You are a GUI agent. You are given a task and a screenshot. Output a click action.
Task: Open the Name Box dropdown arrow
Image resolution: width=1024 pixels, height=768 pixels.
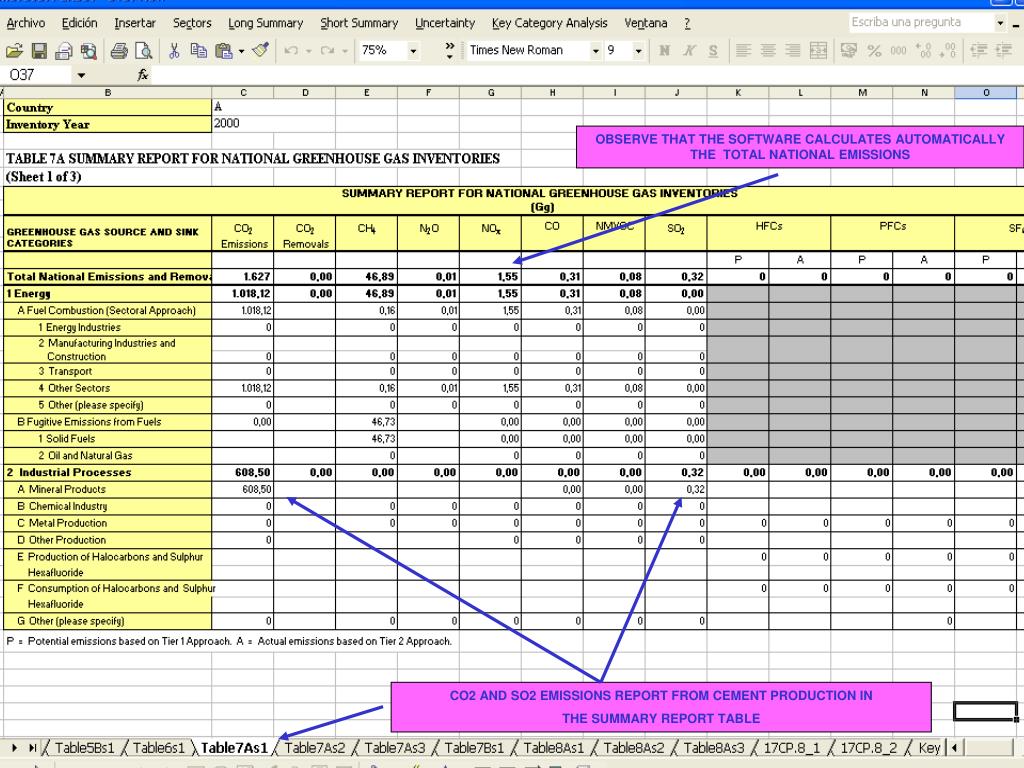coord(81,75)
